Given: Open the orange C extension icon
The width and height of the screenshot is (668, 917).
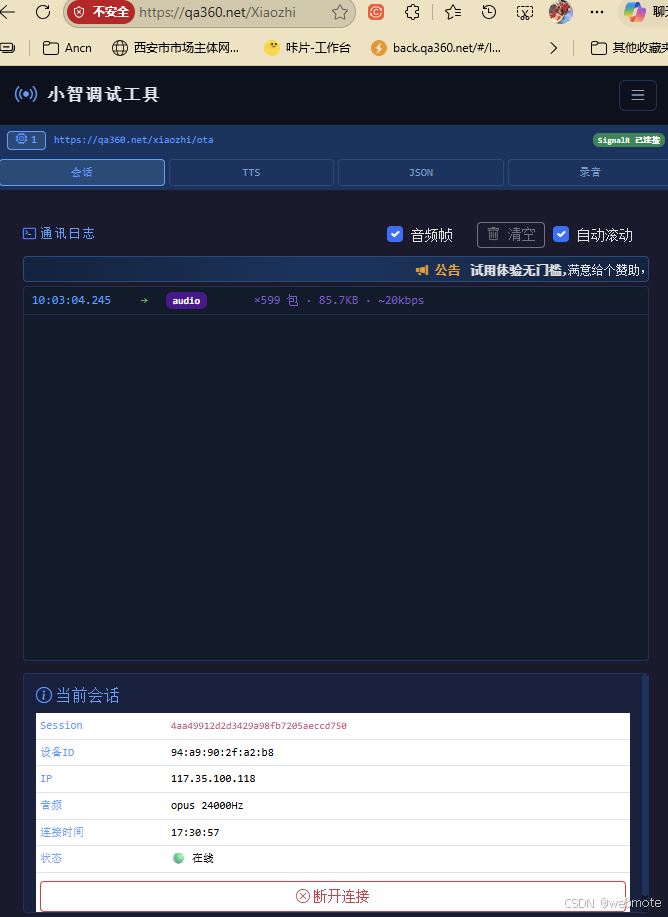Looking at the screenshot, I should 376,12.
